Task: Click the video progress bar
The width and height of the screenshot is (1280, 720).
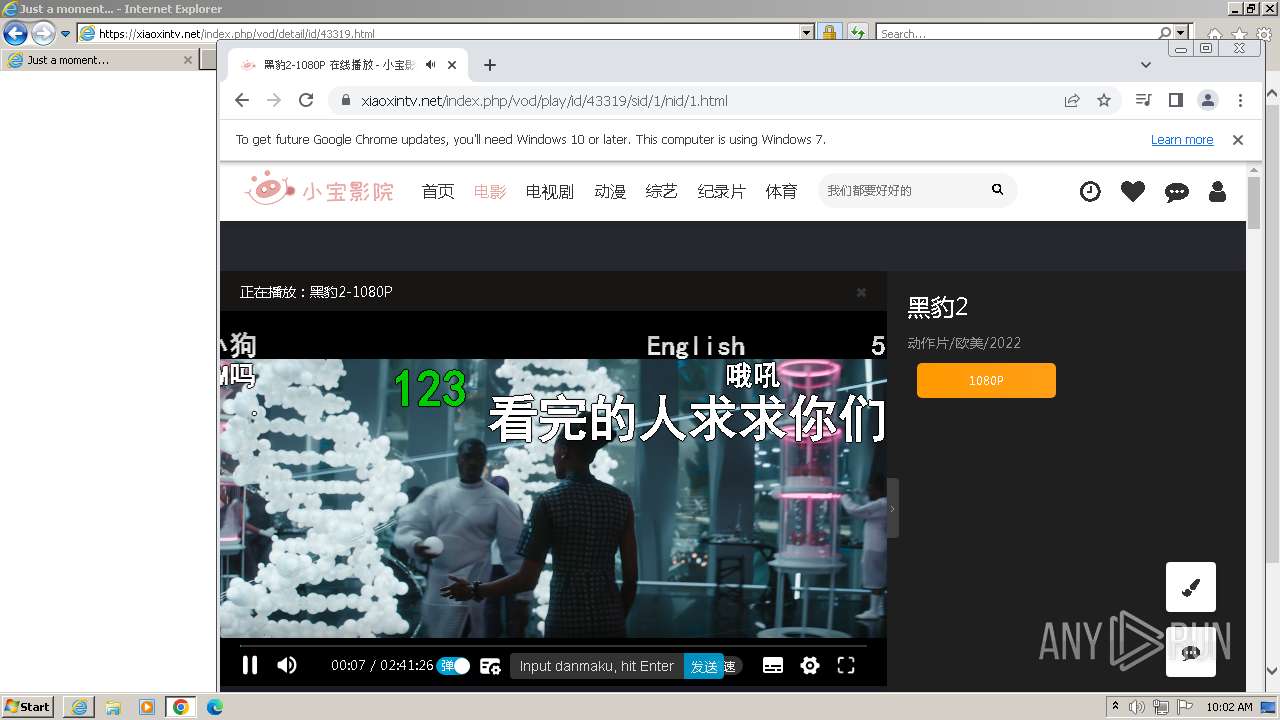Action: (553, 646)
